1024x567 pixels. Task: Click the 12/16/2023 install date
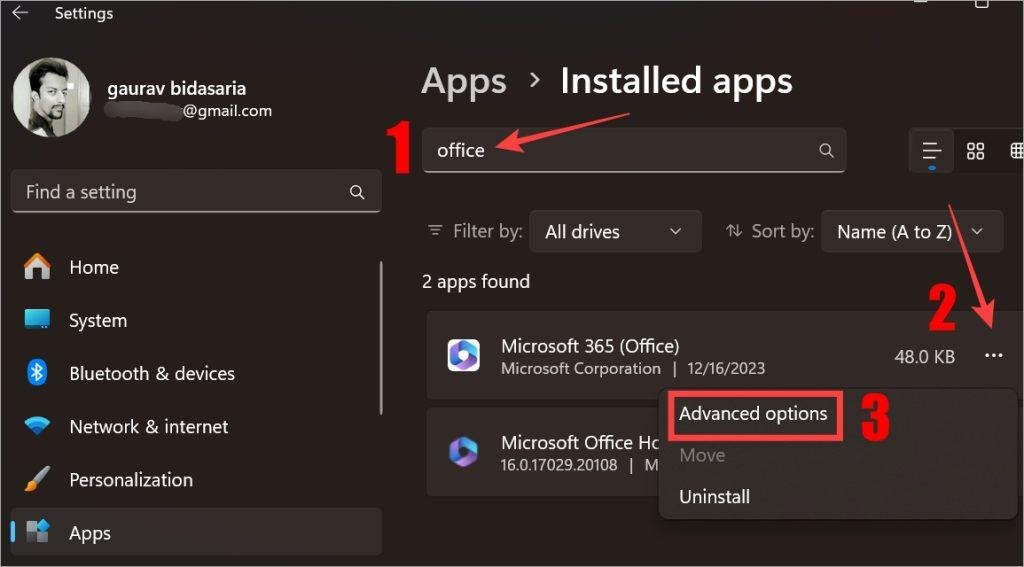726,368
